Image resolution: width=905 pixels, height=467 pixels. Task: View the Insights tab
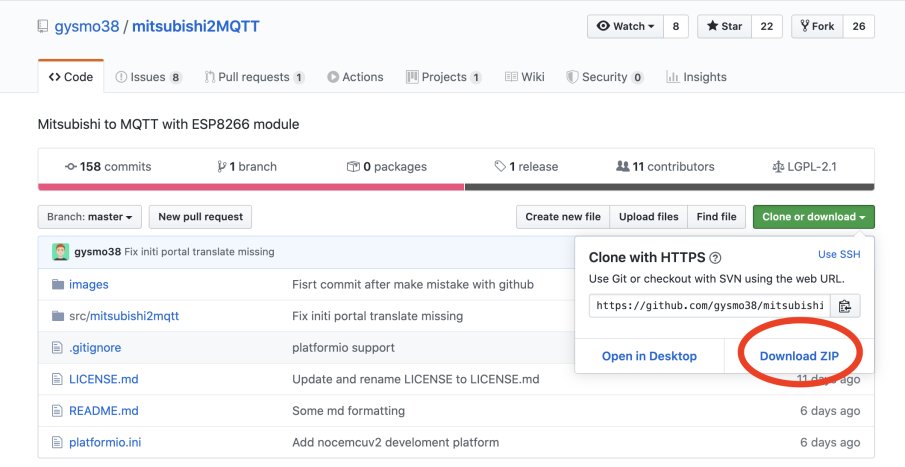click(x=696, y=77)
